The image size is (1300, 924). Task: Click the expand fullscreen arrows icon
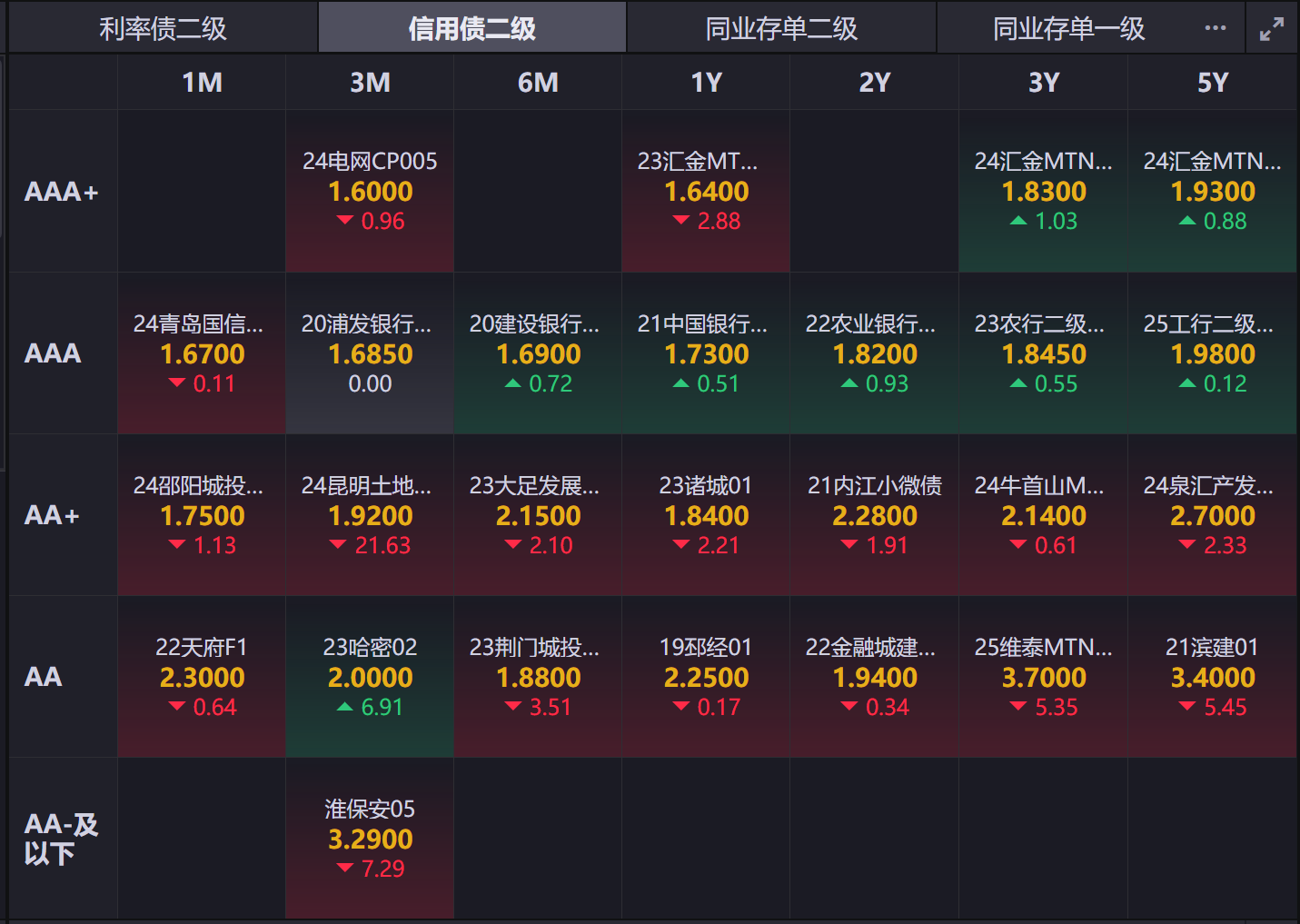click(x=1272, y=29)
